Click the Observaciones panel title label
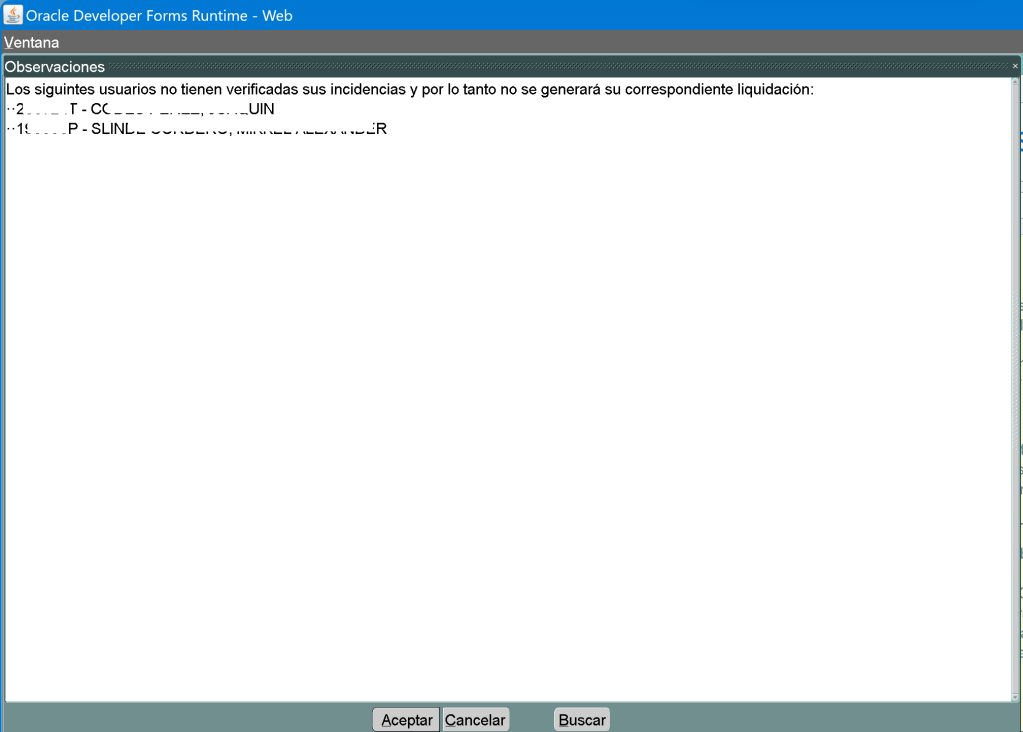Screen dimensions: 1023x732 55,67
